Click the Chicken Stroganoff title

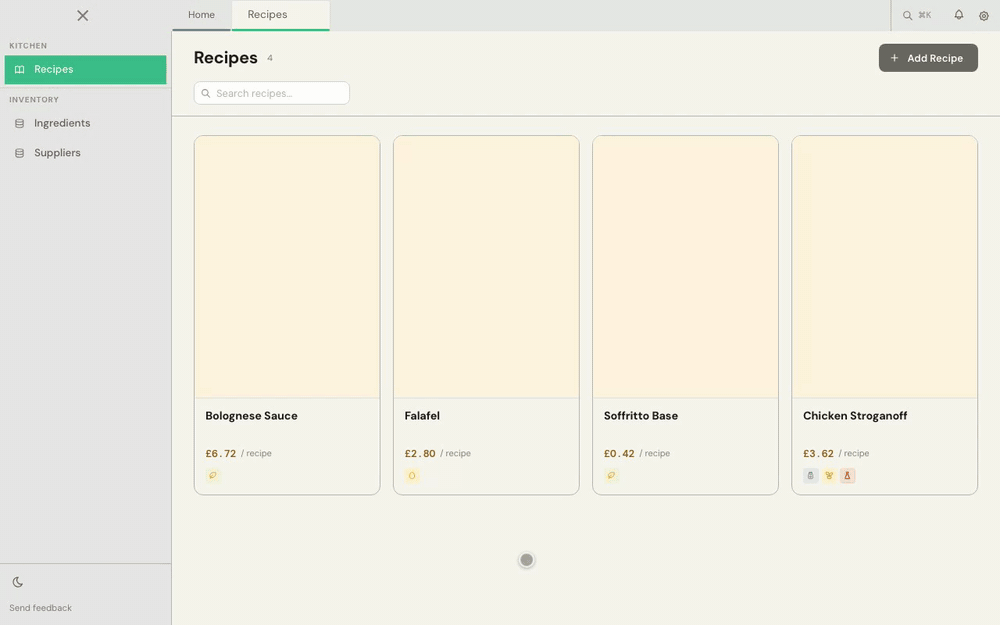(855, 416)
